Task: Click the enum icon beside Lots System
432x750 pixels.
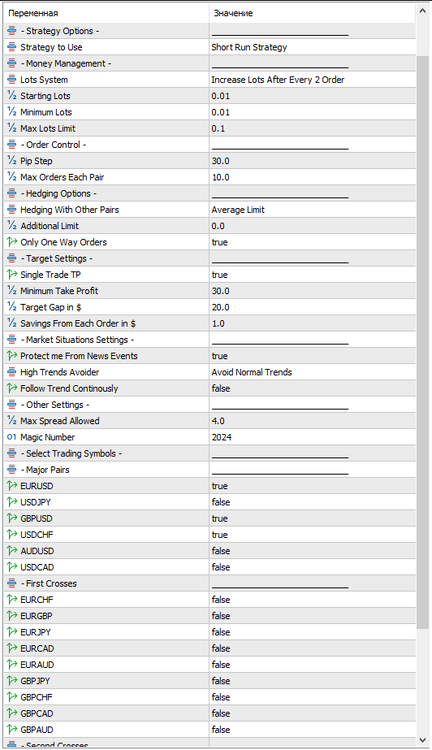Action: 12,80
